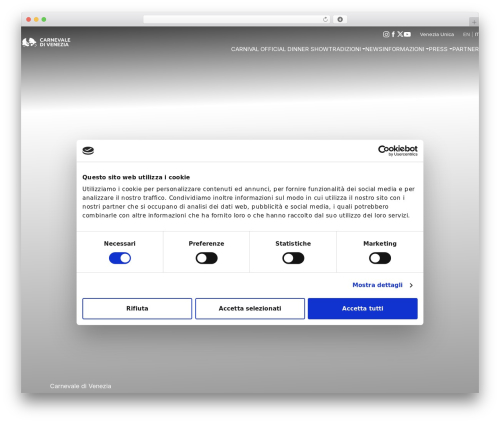Toggle the Necessari cookies switch
The height and width of the screenshot is (423, 500).
click(x=120, y=258)
